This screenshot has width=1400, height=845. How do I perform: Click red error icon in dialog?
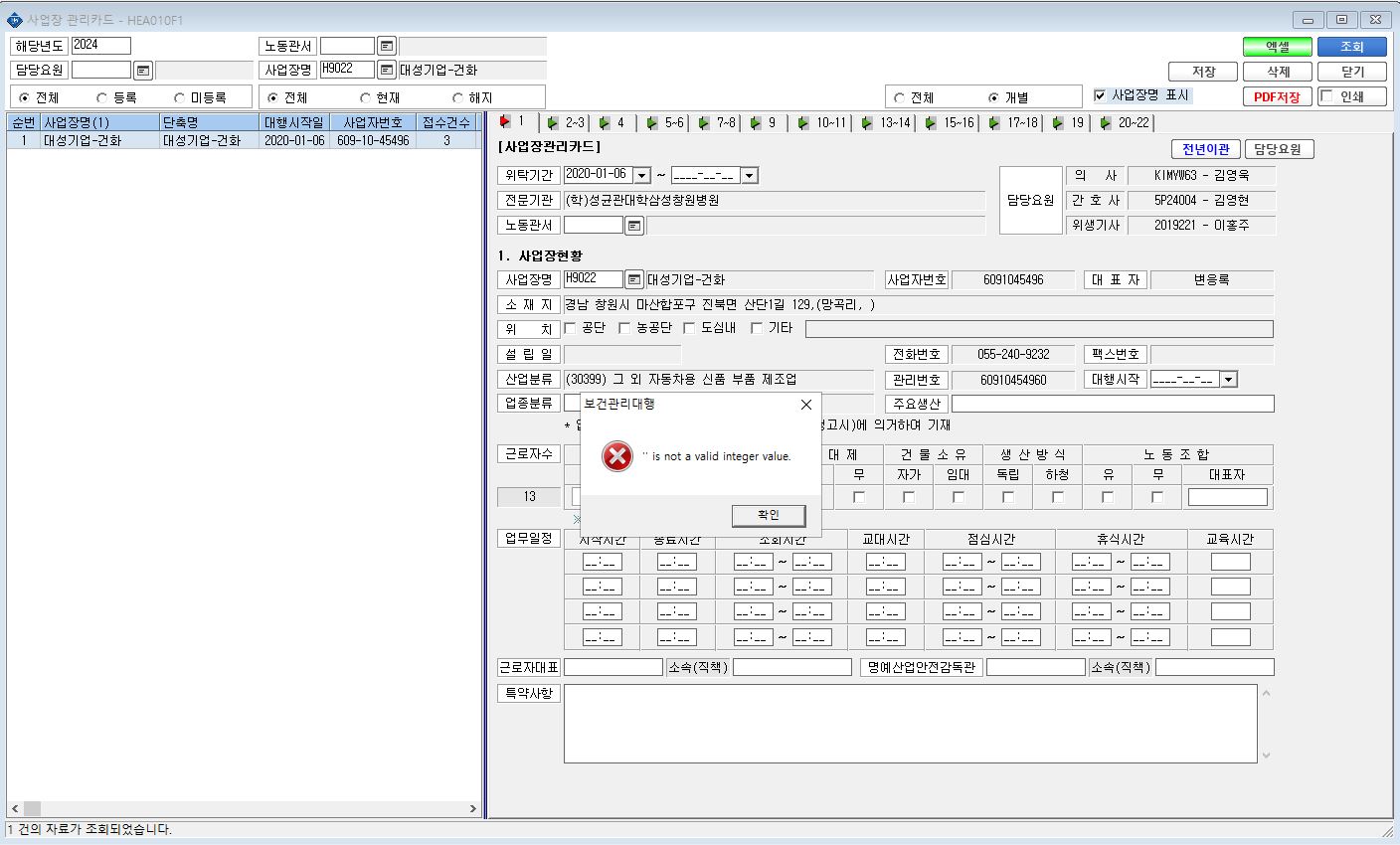[617, 456]
